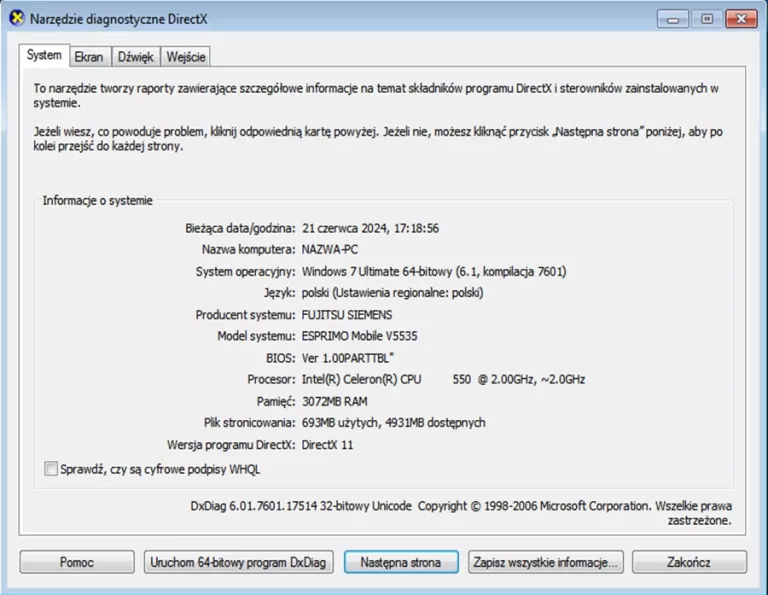Select the System tab
The width and height of the screenshot is (768, 595).
coord(44,56)
